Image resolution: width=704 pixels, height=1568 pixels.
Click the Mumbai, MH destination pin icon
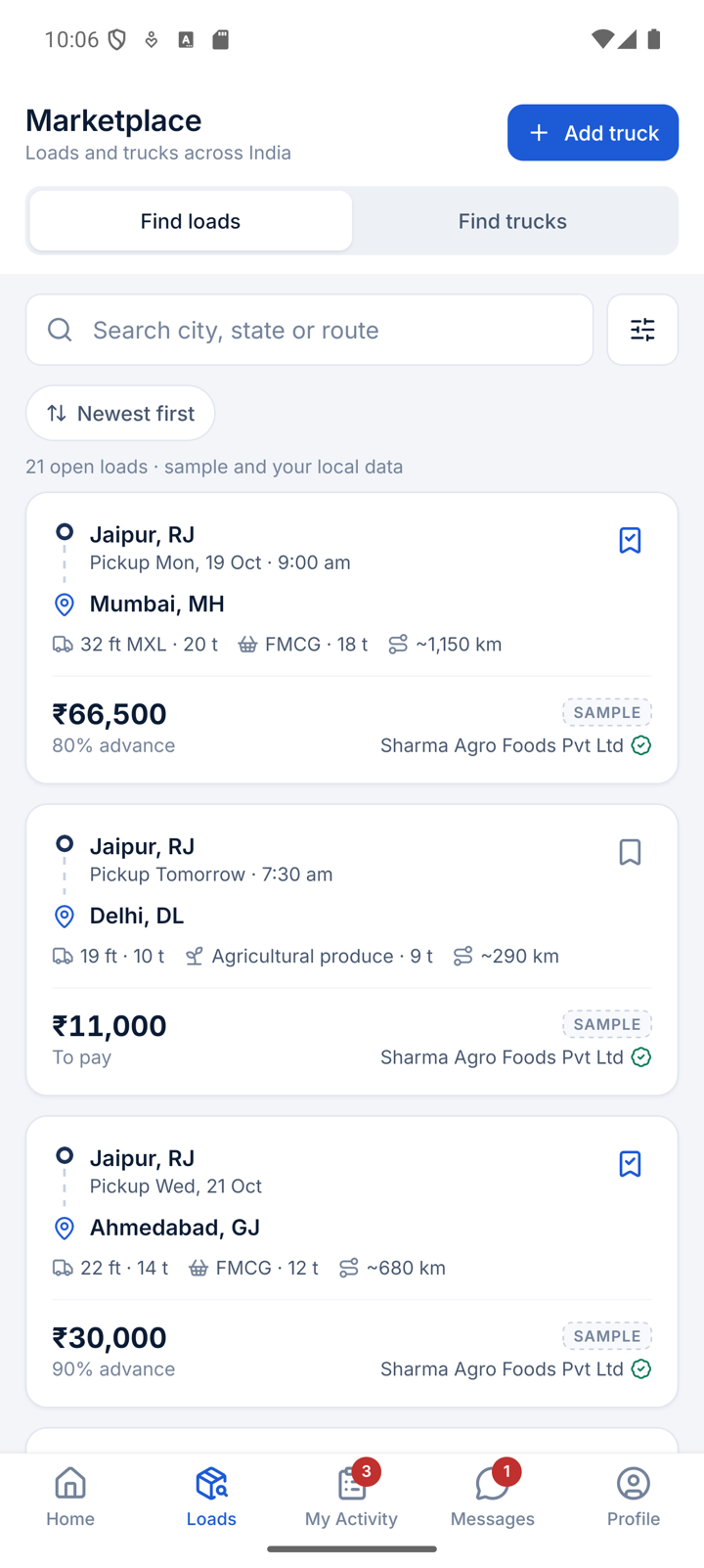65,605
